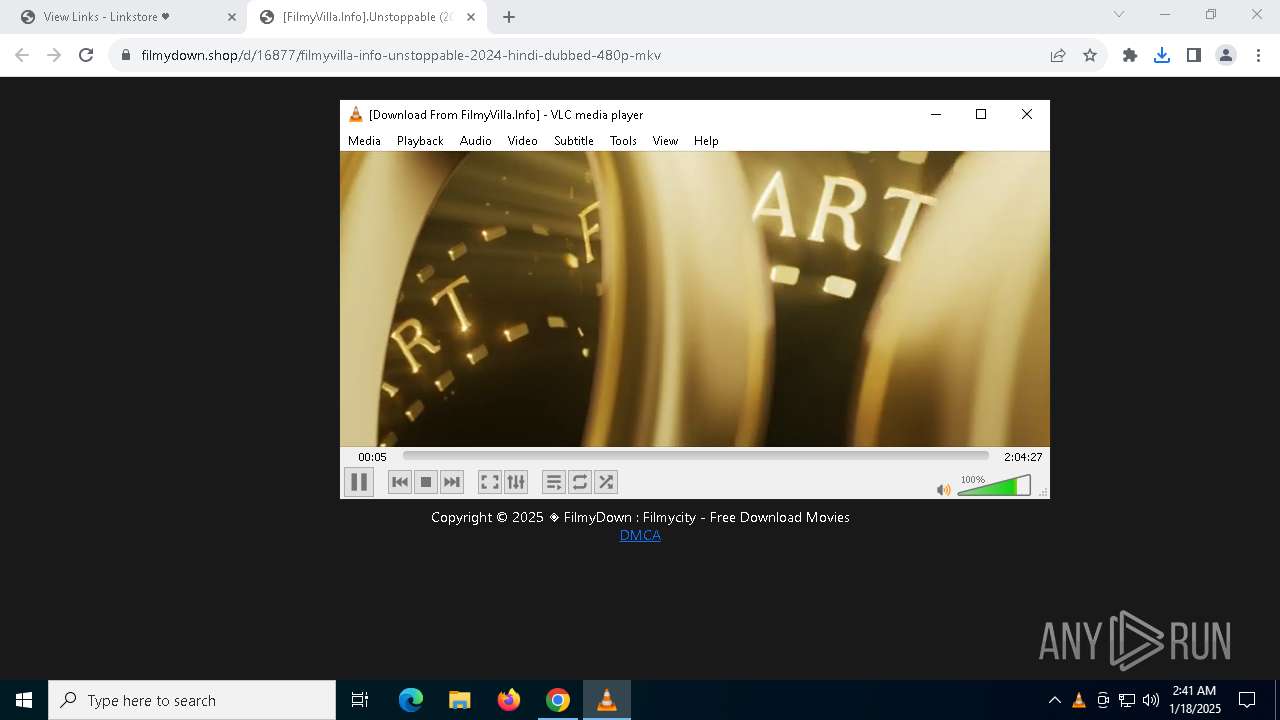Open File Explorer from taskbar
The width and height of the screenshot is (1280, 720).
tap(459, 700)
